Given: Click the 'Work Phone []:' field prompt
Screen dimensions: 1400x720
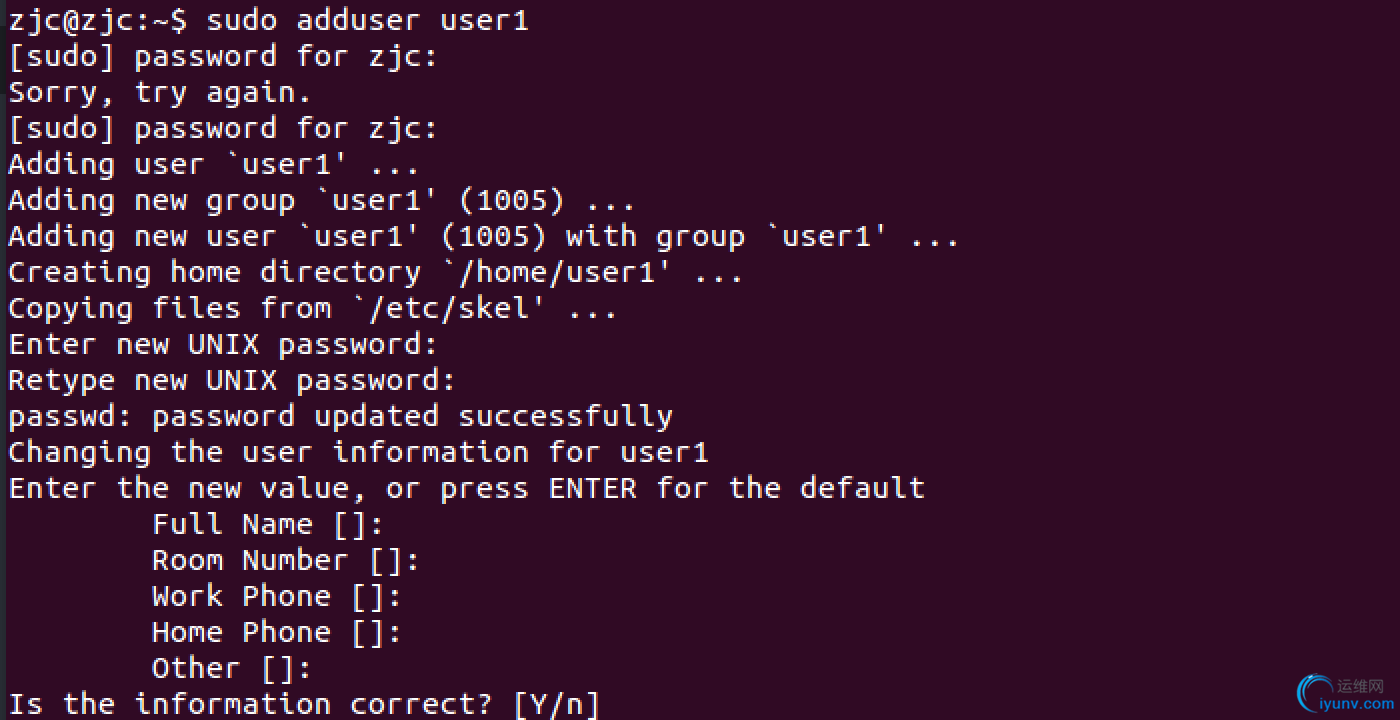Looking at the screenshot, I should point(277,597).
